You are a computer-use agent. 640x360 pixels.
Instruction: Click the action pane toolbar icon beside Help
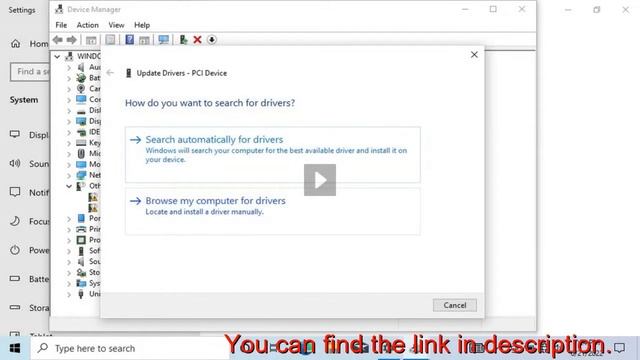tap(144, 40)
